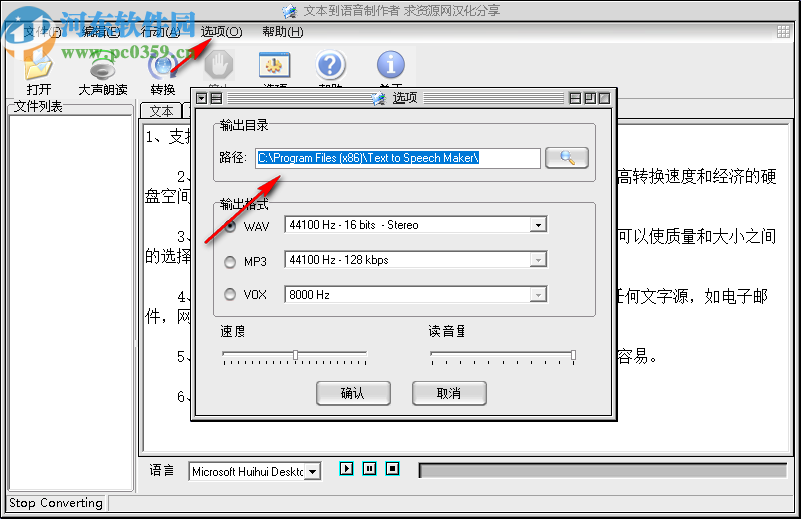Open the 编辑 menu
Image resolution: width=801 pixels, height=519 pixels.
point(101,32)
